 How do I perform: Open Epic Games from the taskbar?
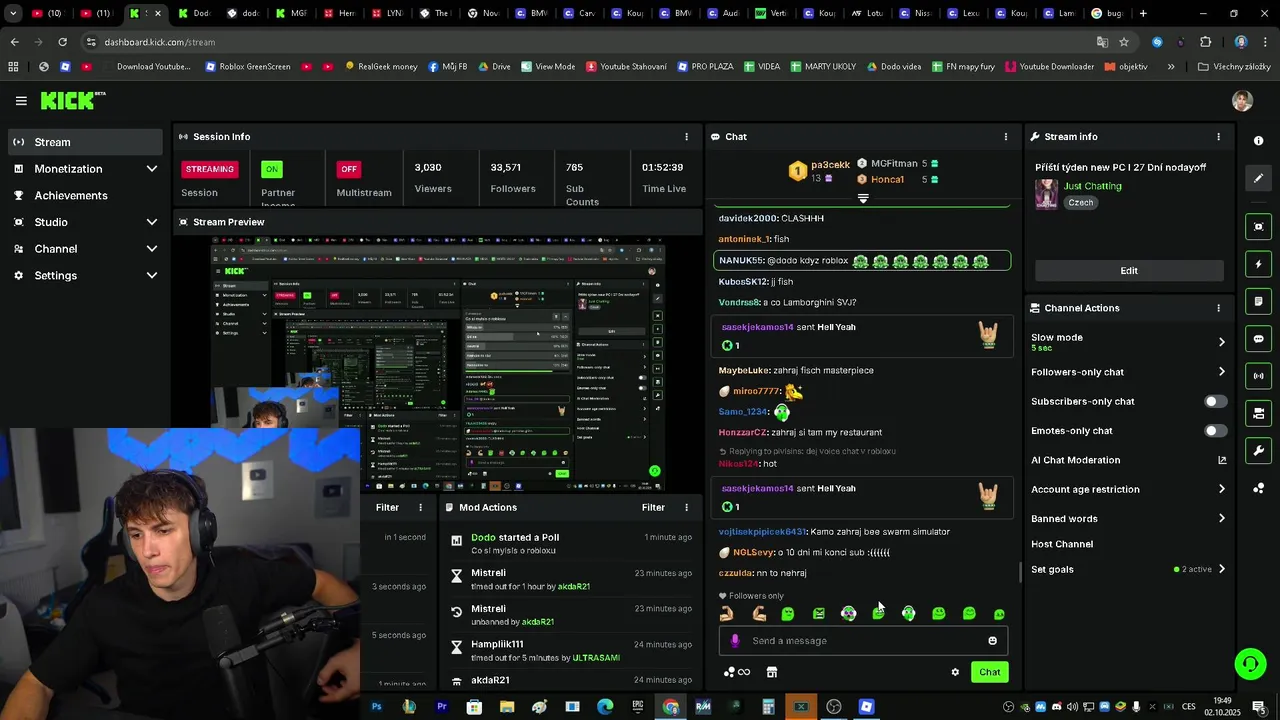click(638, 707)
